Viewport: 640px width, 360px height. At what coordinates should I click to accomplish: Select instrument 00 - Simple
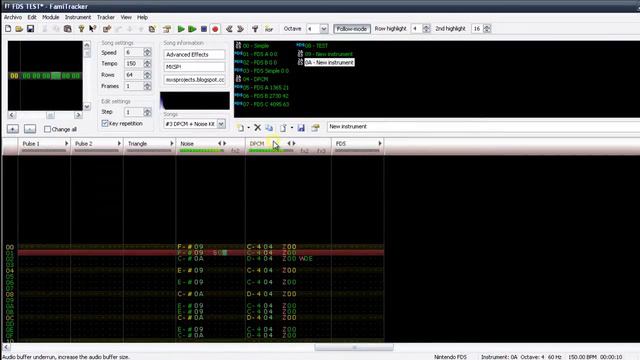pyautogui.click(x=256, y=46)
